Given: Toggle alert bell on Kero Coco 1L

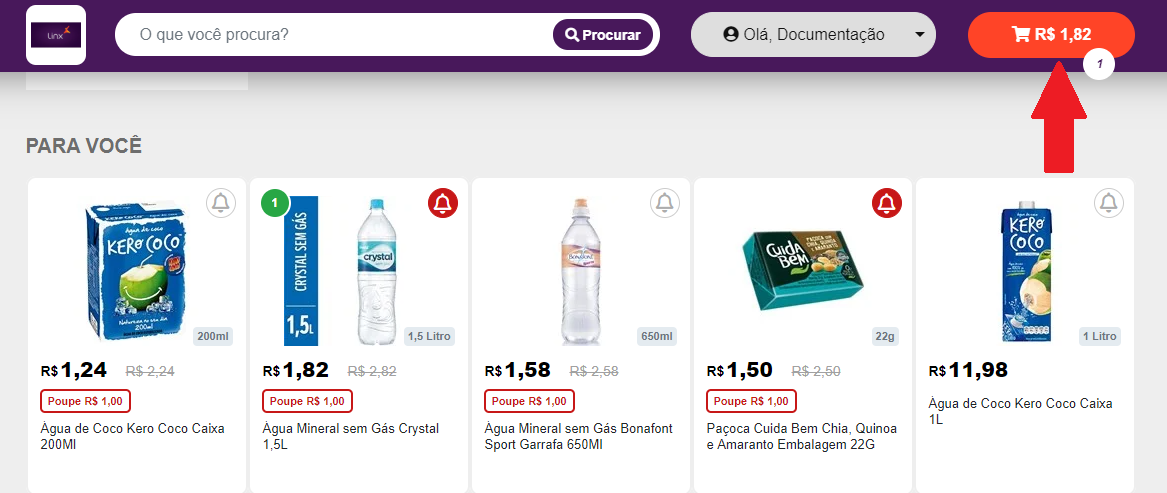Looking at the screenshot, I should click(1109, 203).
